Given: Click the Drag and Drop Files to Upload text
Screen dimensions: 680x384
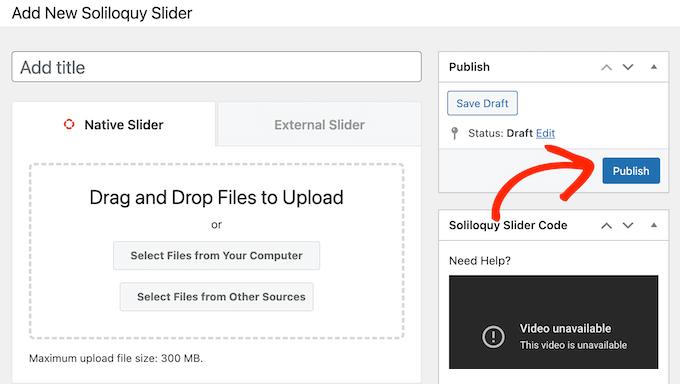Looking at the screenshot, I should click(x=216, y=198).
